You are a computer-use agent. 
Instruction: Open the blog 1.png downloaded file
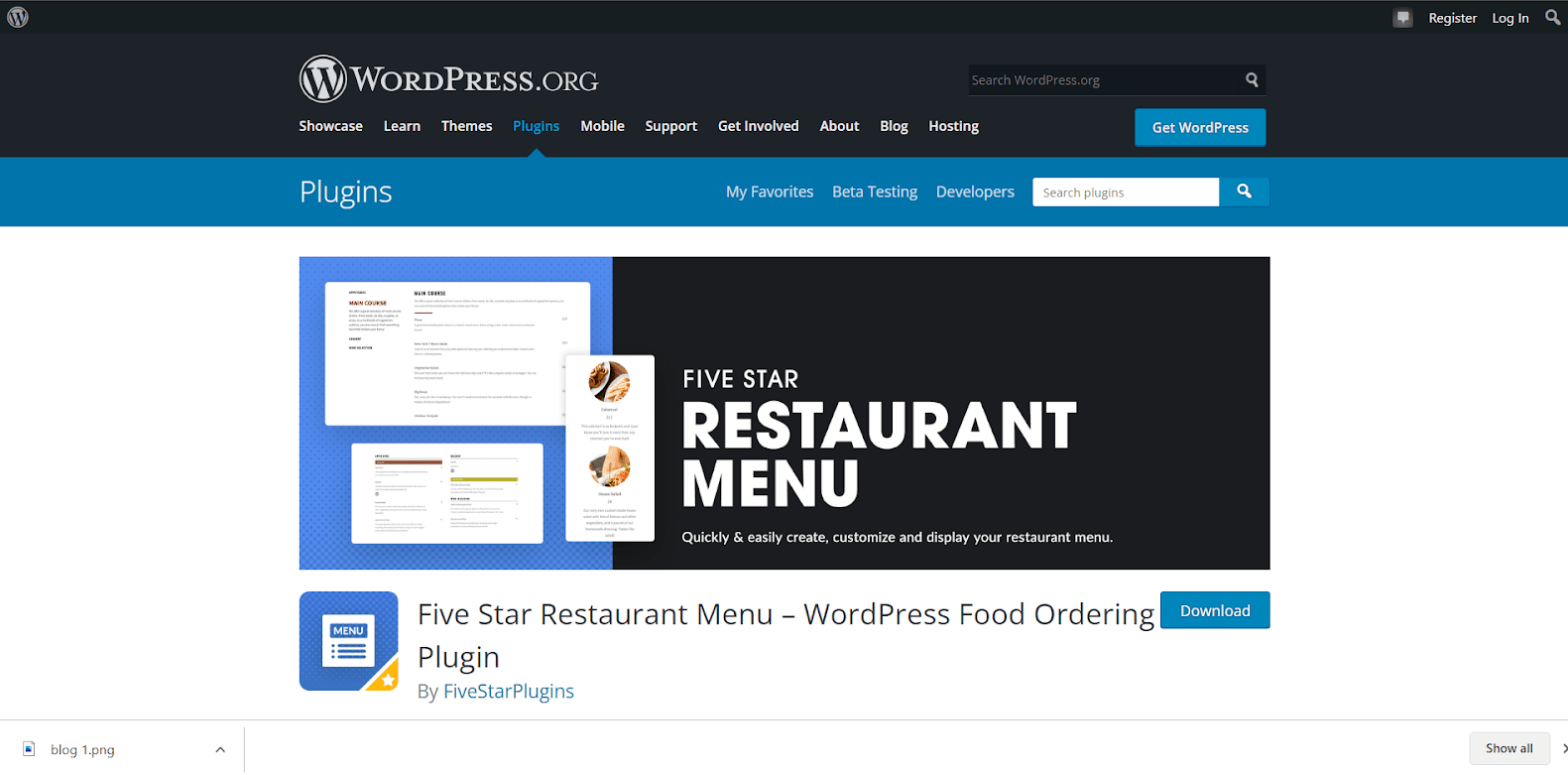(x=82, y=749)
